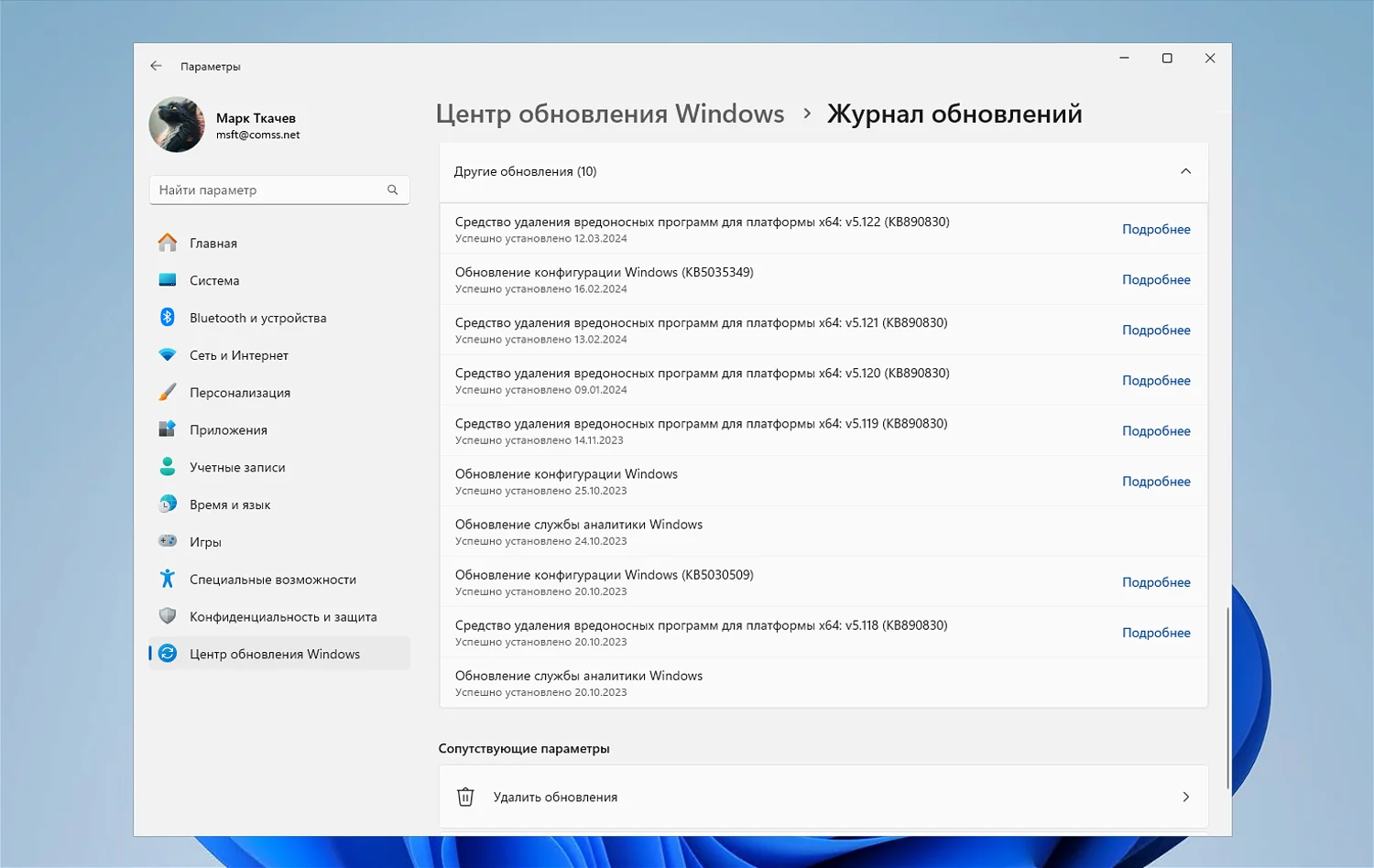
Task: Maximize the Параметры window
Action: coord(1167,58)
